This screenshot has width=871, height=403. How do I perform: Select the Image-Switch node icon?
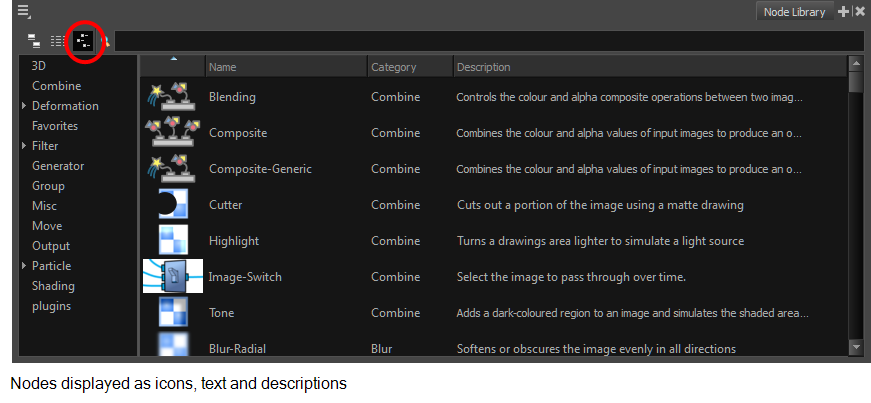pos(173,276)
